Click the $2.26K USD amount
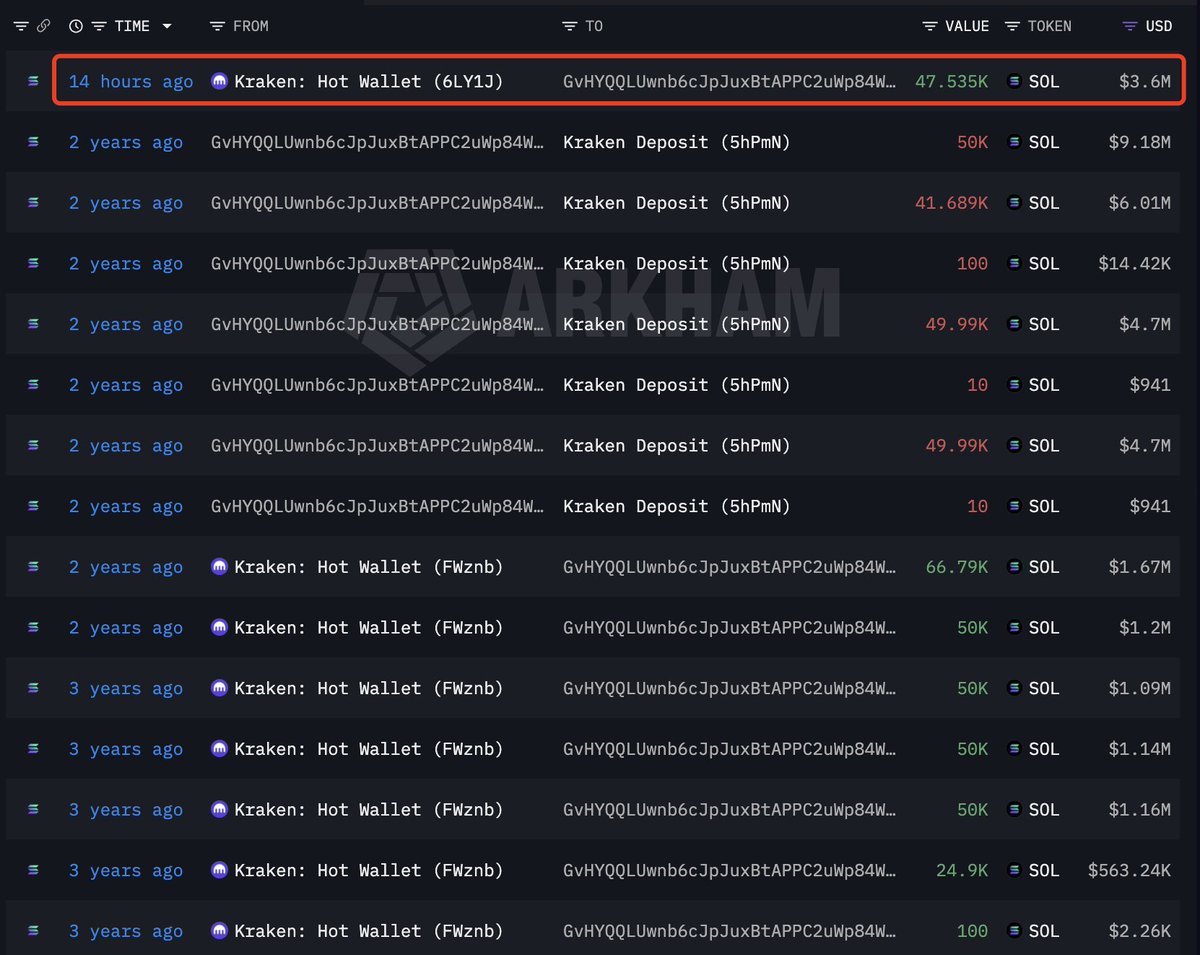 (1140, 931)
